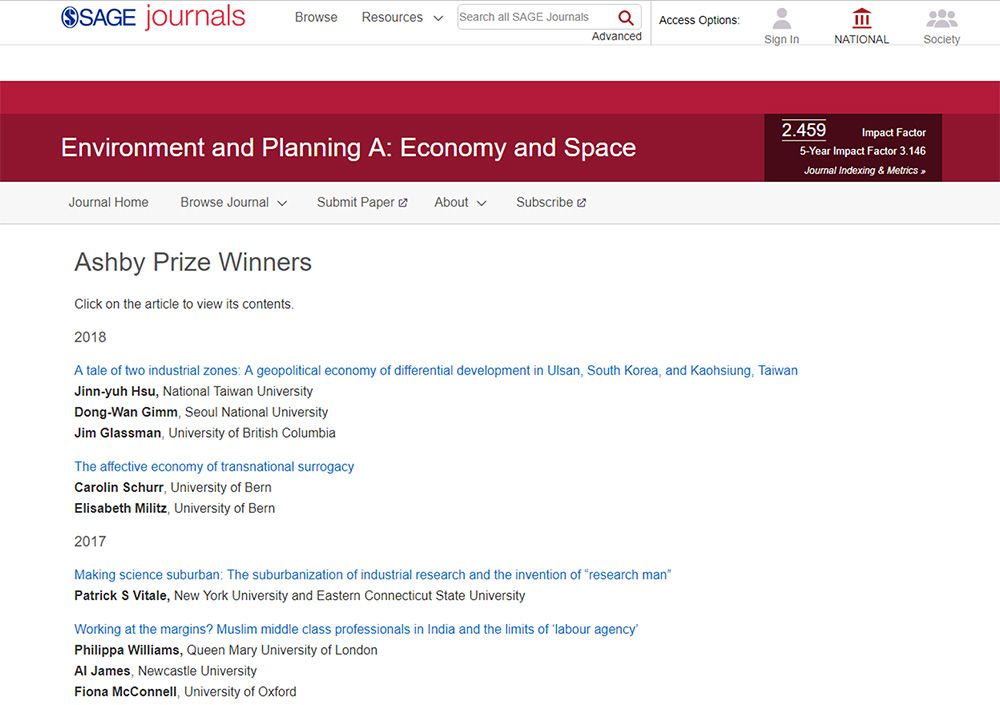The image size is (1000, 705).
Task: Open the tale of two industrial zones article
Action: coord(436,370)
